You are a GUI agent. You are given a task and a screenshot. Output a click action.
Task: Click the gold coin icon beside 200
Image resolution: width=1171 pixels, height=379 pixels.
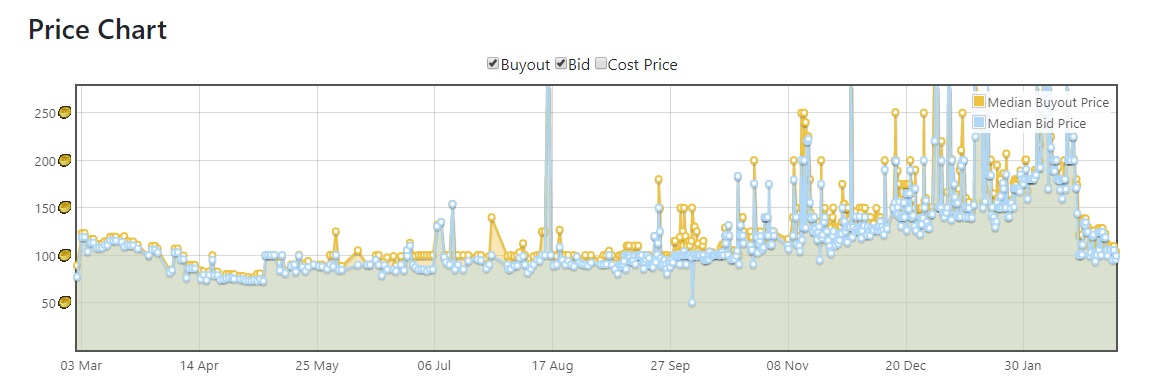pos(64,160)
